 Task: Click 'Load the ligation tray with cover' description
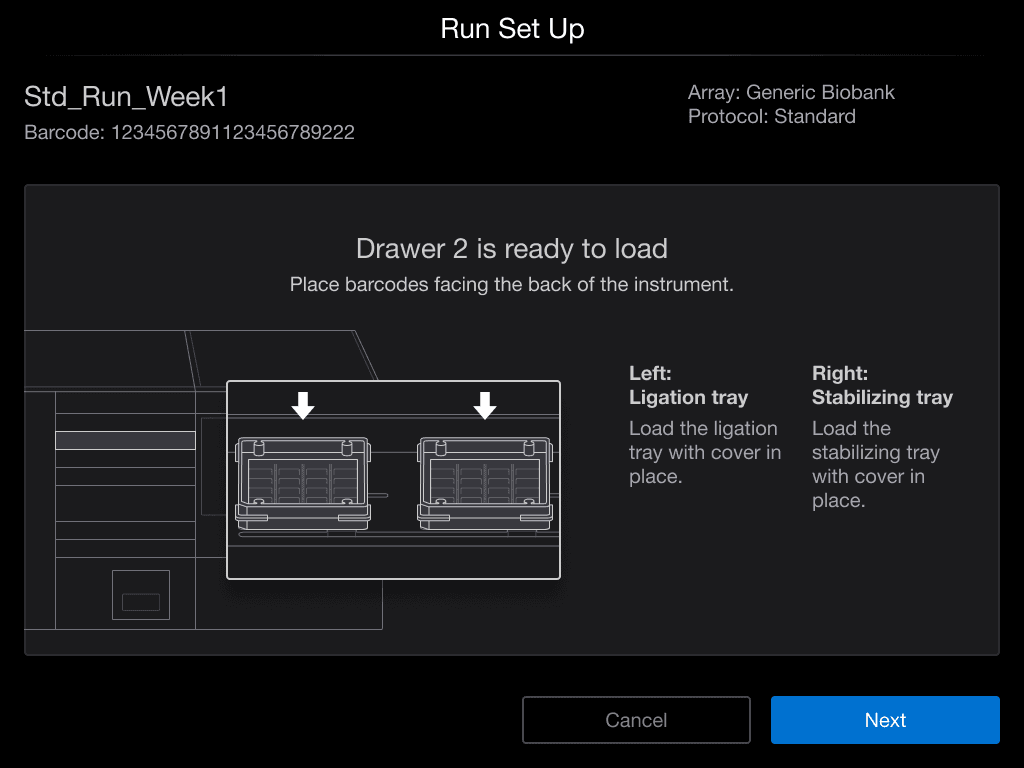[x=705, y=453]
